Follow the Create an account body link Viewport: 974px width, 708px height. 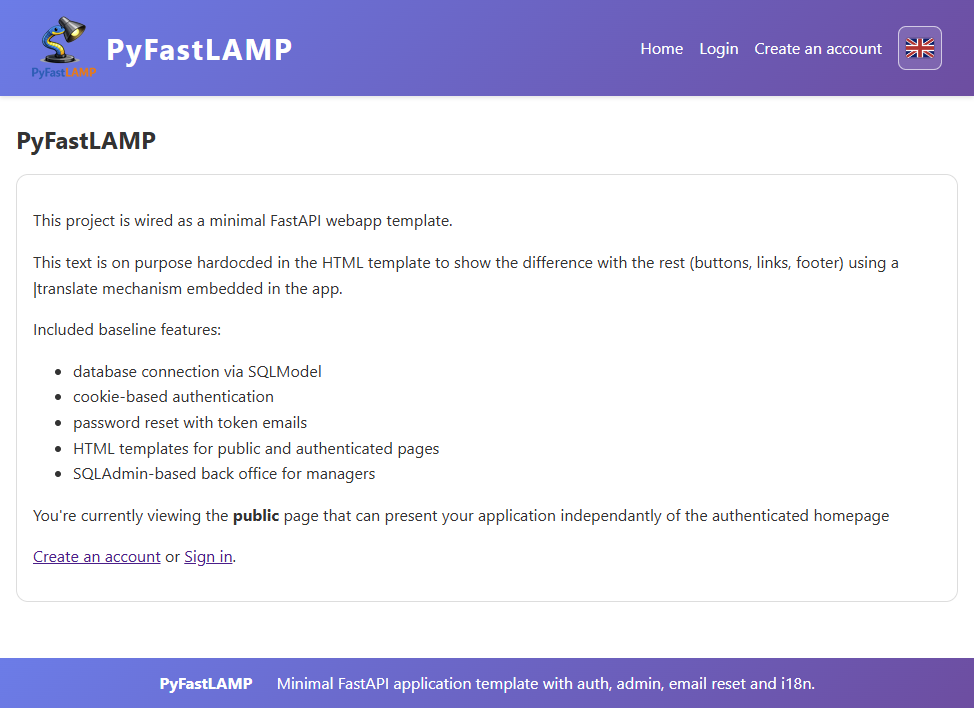tap(96, 557)
